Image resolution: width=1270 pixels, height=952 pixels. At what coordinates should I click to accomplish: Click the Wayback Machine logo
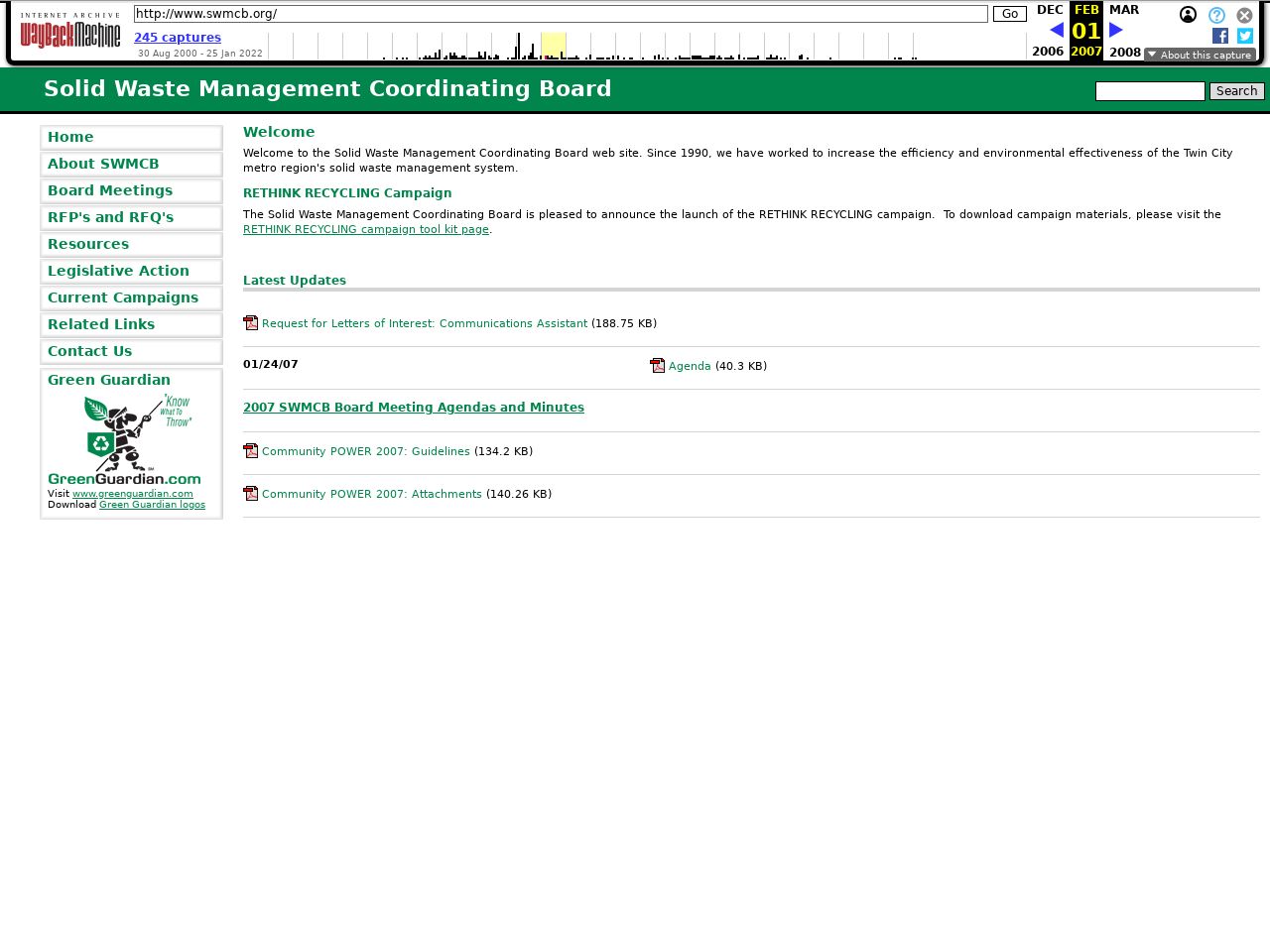(70, 31)
